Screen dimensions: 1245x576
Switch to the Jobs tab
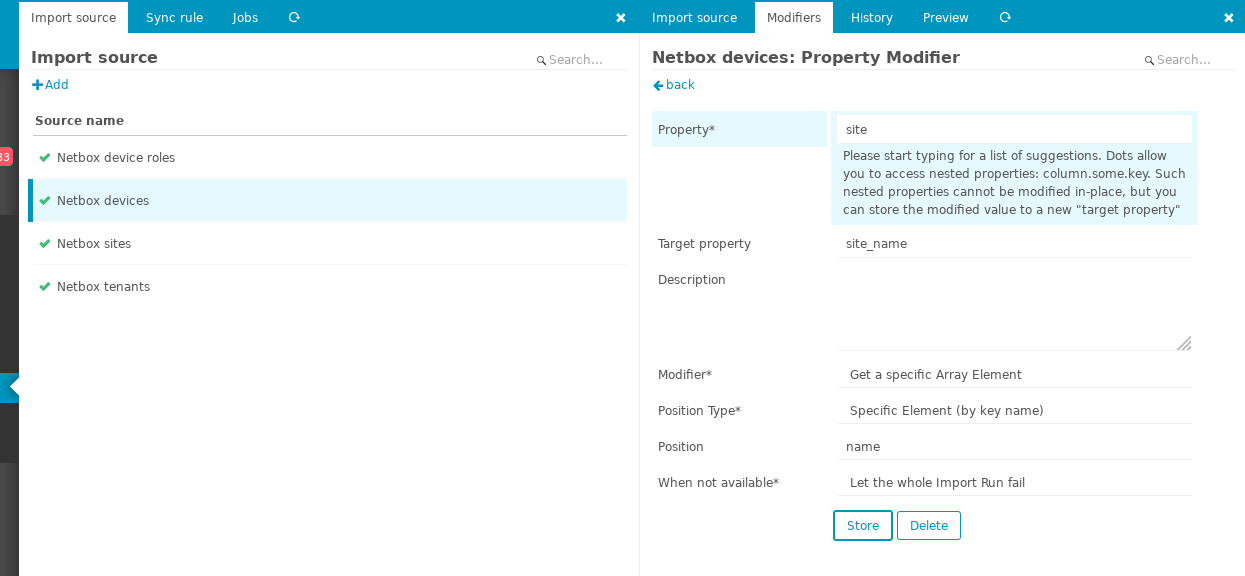(245, 18)
